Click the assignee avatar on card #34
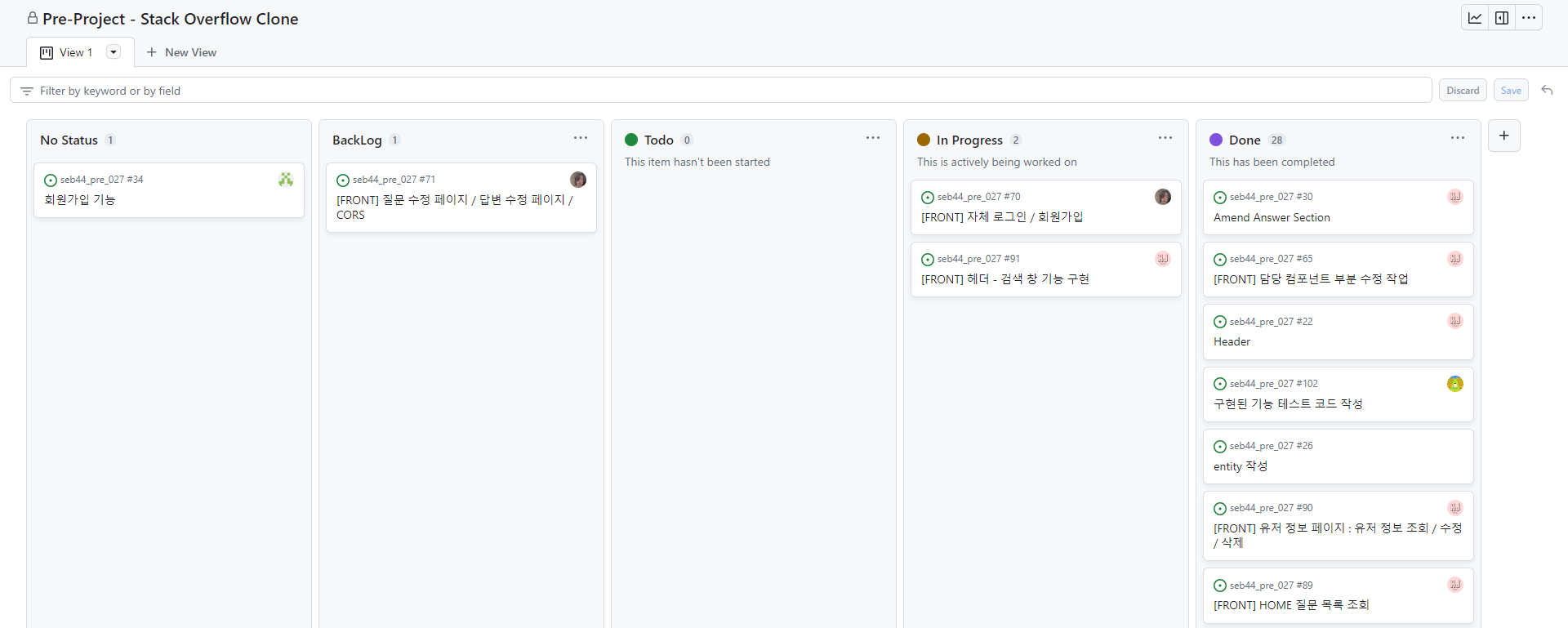This screenshot has width=1568, height=628. 286,180
